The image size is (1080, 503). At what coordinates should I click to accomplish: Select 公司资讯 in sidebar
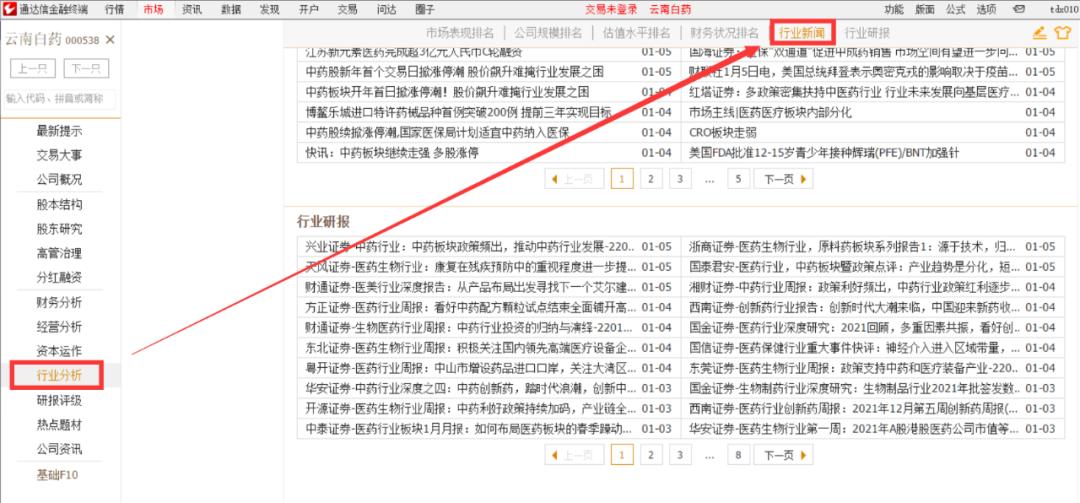[59, 449]
